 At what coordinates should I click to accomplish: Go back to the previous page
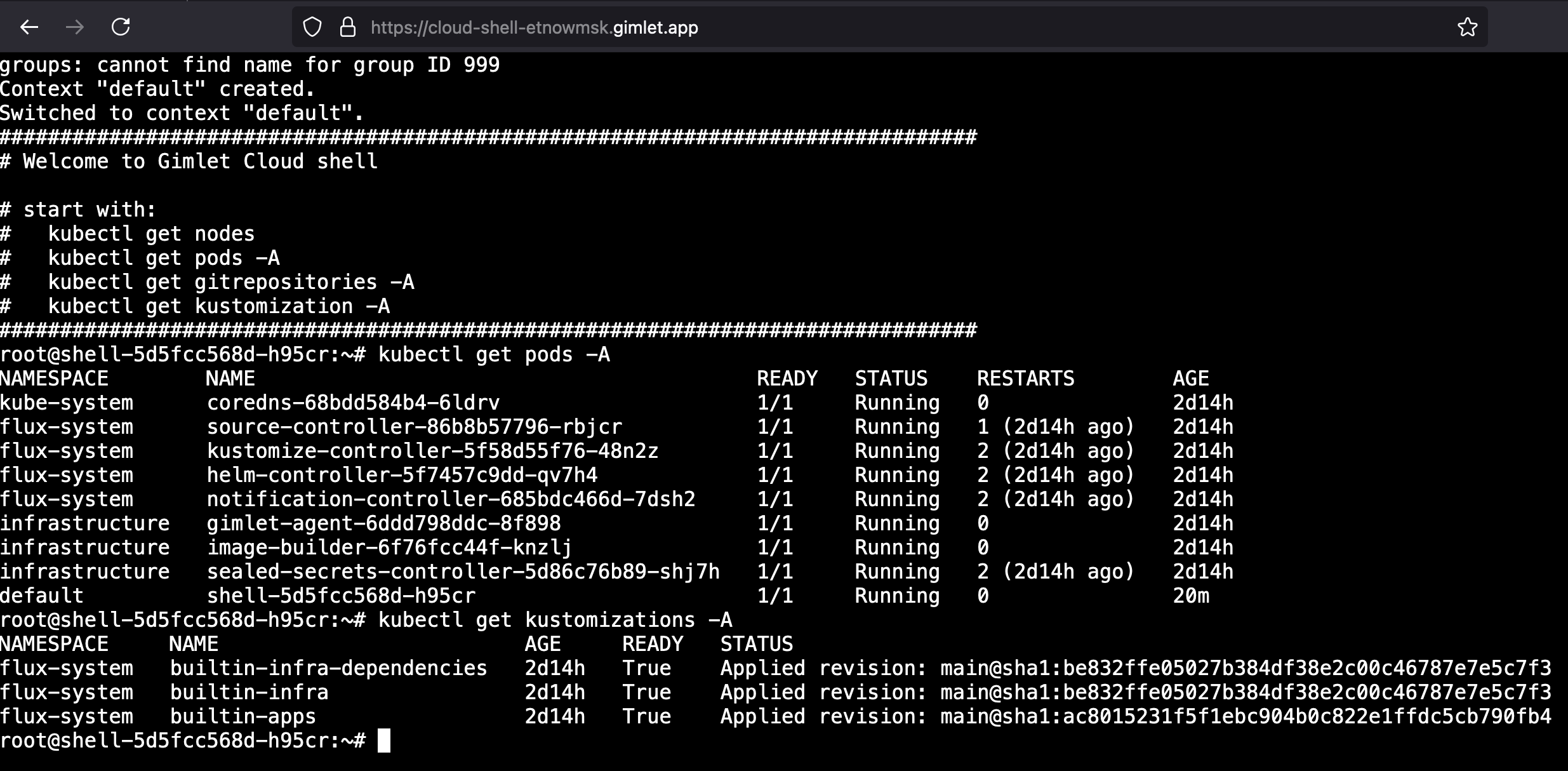point(29,27)
